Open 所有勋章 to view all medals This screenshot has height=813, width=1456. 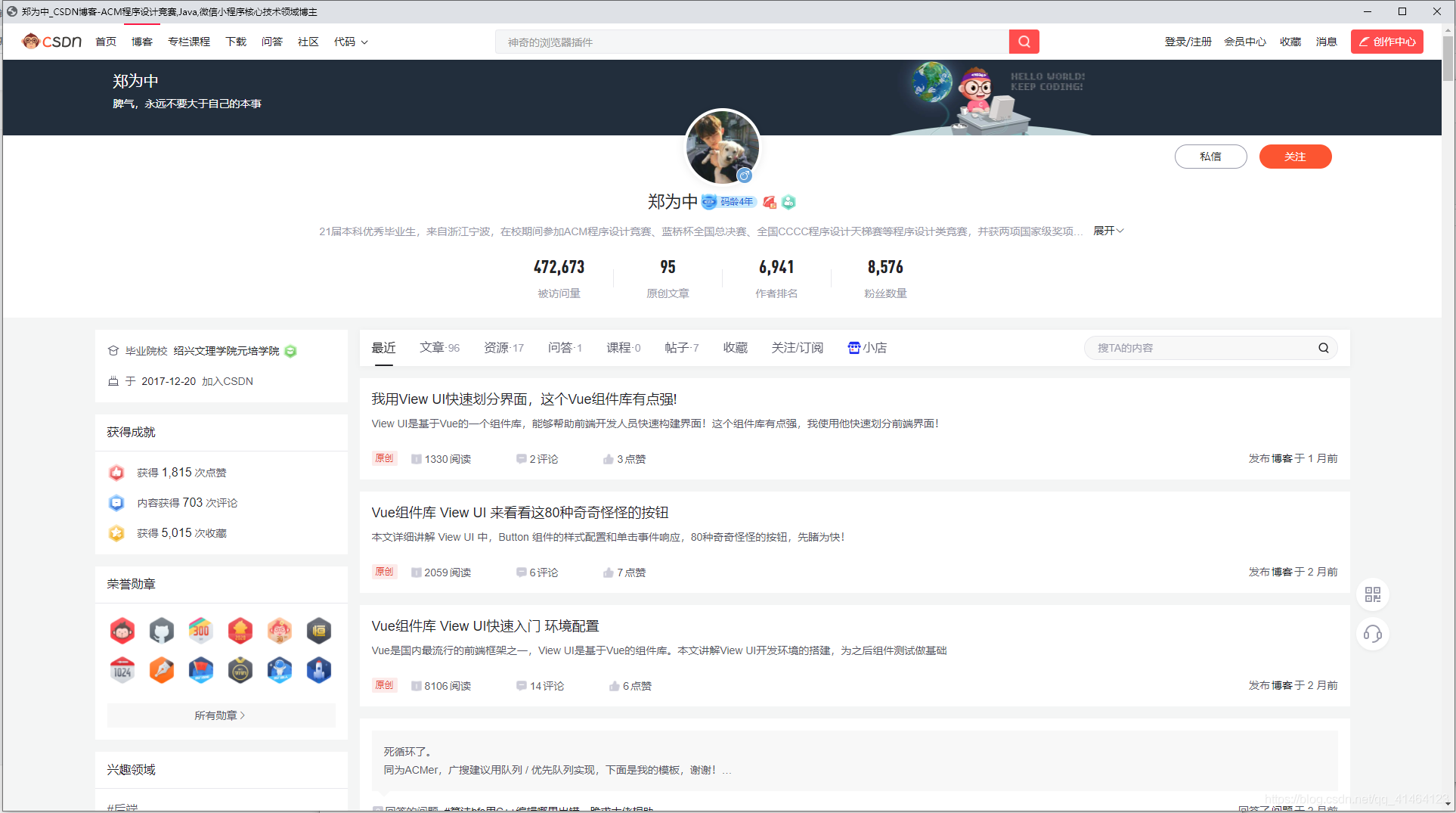[221, 715]
